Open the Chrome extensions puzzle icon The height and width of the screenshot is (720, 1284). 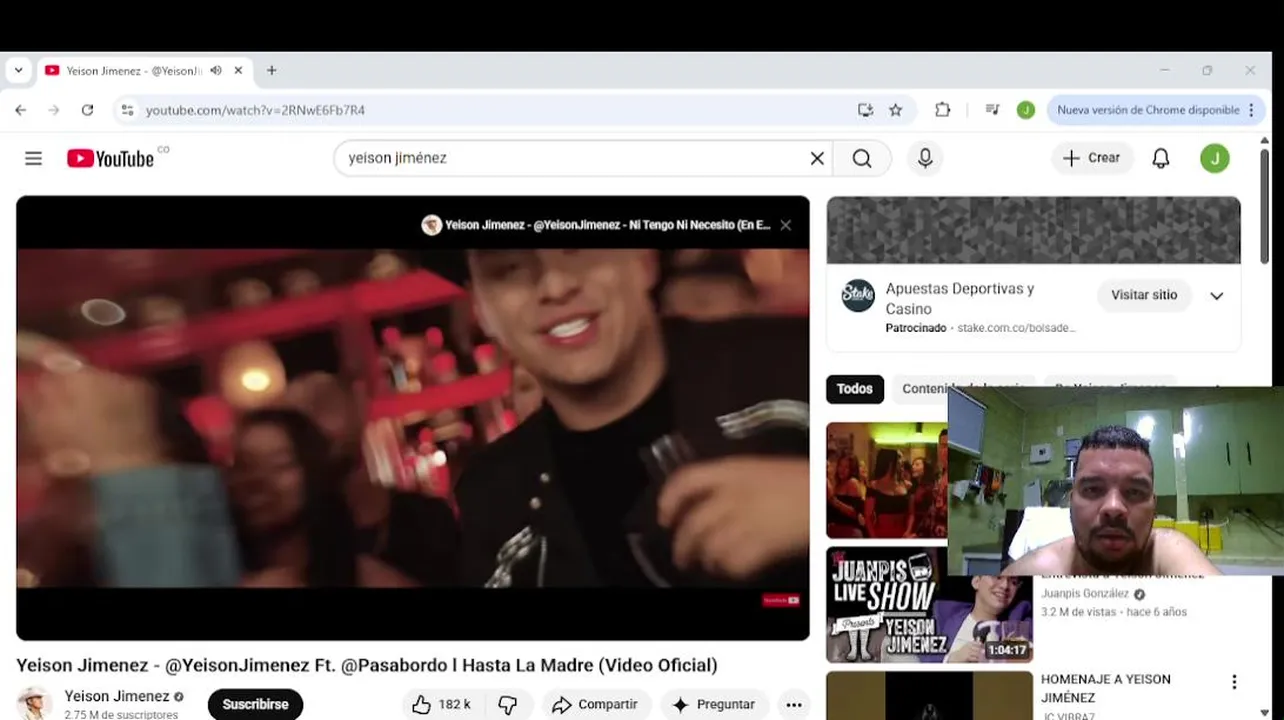click(x=942, y=110)
